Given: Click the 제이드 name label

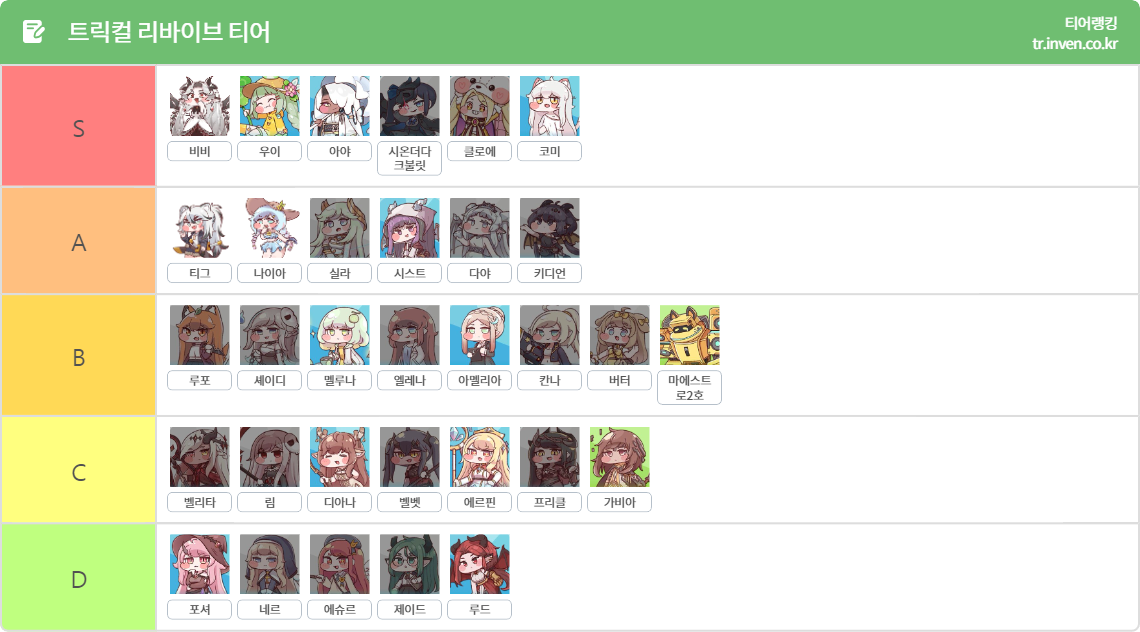Looking at the screenshot, I should [409, 609].
